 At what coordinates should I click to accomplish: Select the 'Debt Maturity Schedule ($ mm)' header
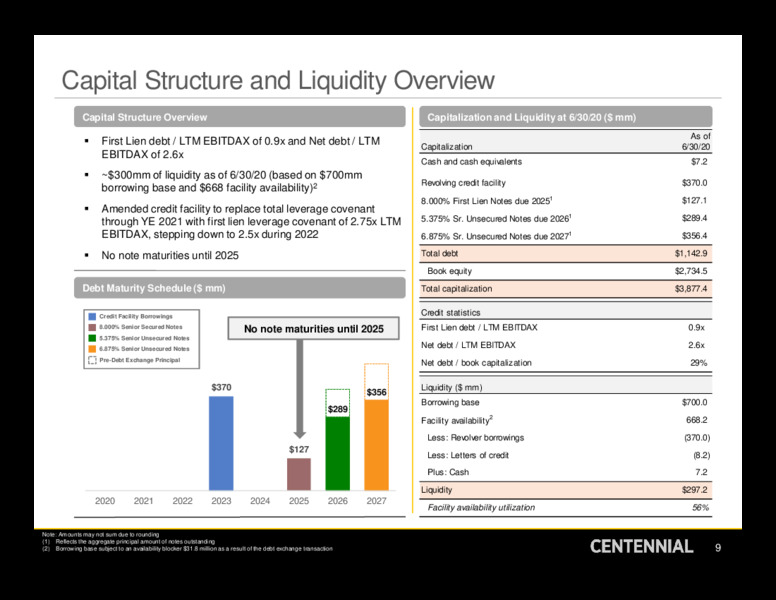point(240,288)
